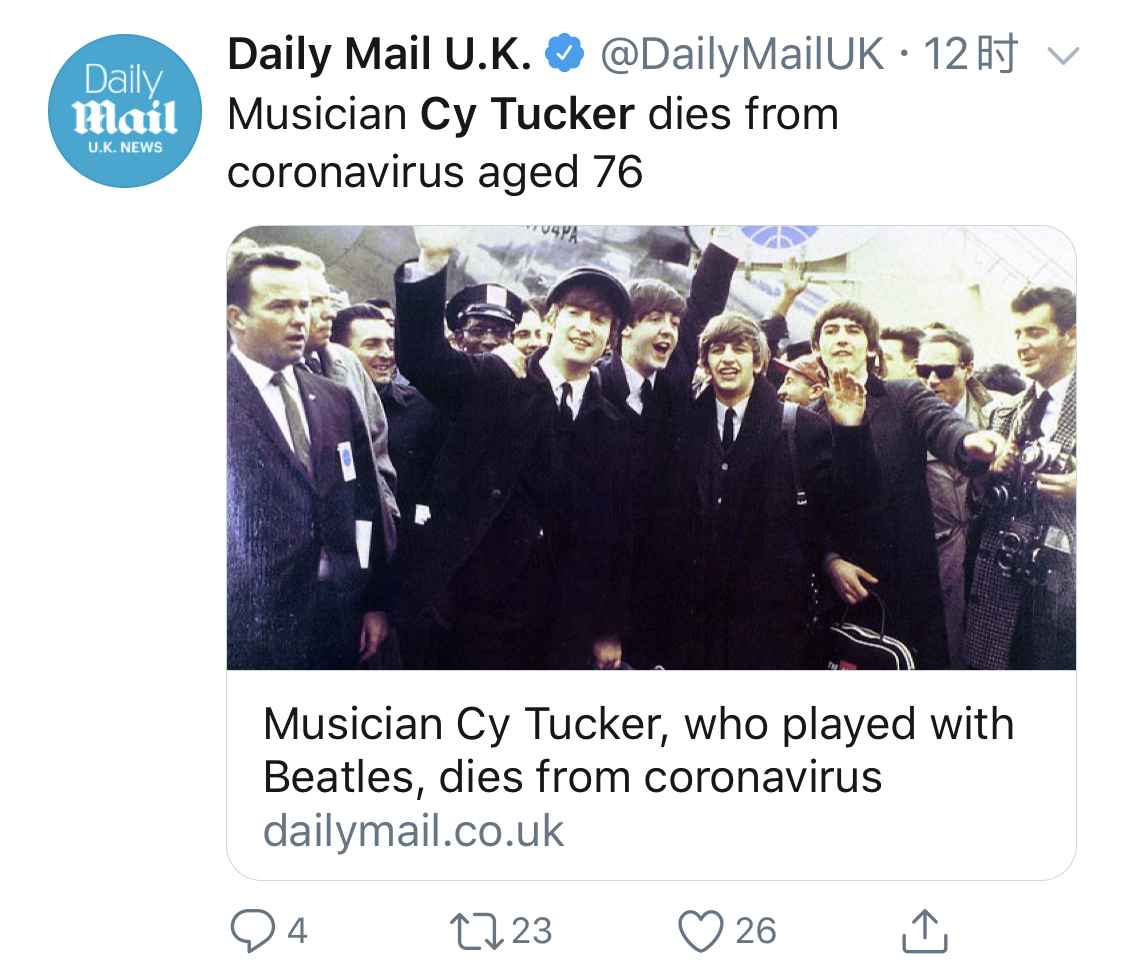Image resolution: width=1125 pixels, height=974 pixels.
Task: Click the blue verified badge
Action: (564, 56)
